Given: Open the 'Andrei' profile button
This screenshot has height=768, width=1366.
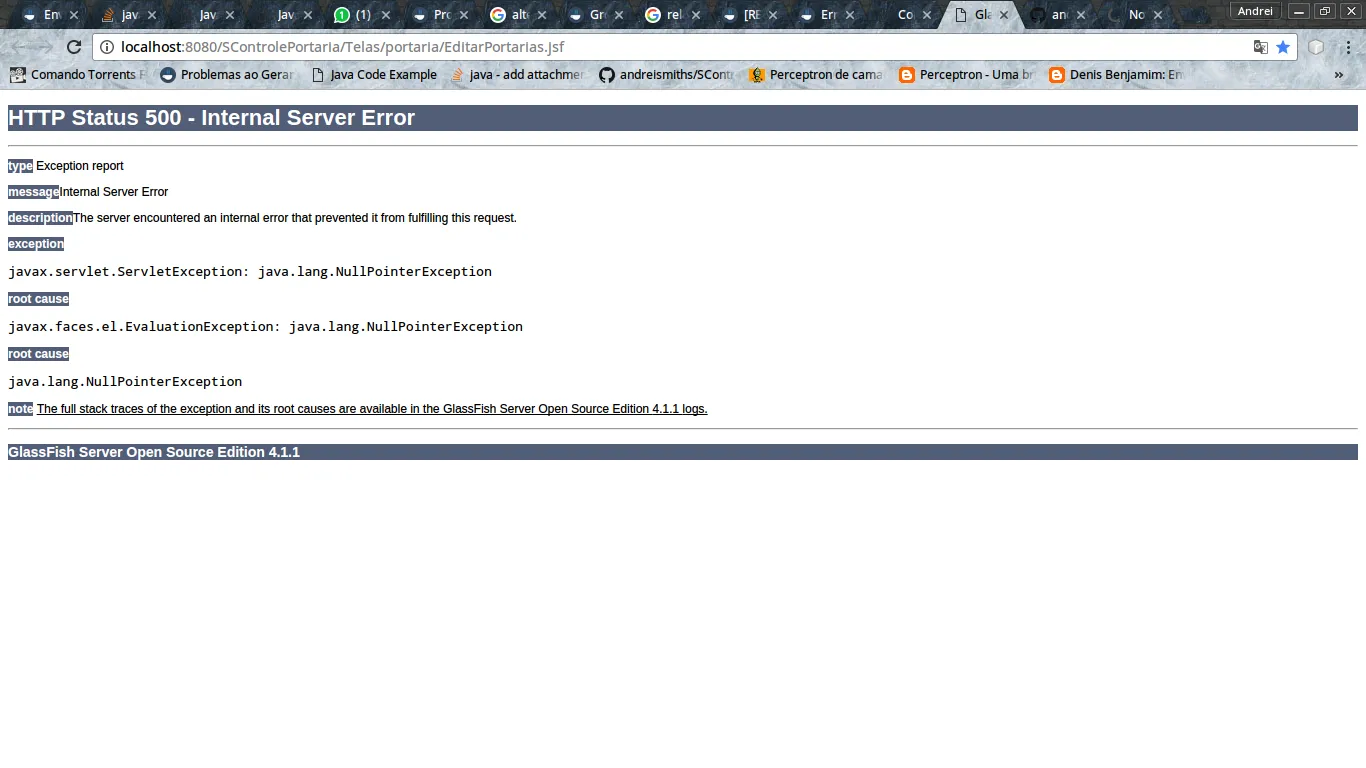Looking at the screenshot, I should pos(1255,11).
